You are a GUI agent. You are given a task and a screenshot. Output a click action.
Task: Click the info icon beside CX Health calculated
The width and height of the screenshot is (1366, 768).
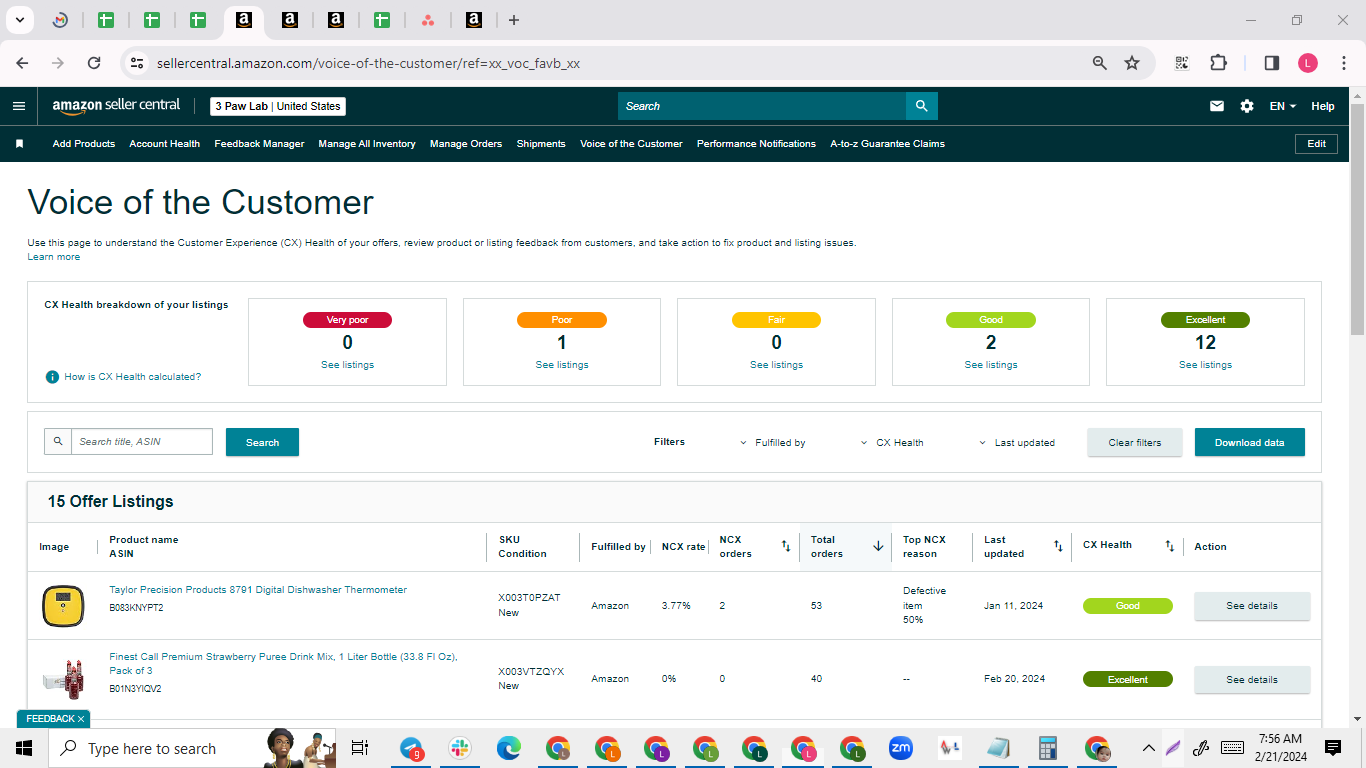[x=52, y=377]
